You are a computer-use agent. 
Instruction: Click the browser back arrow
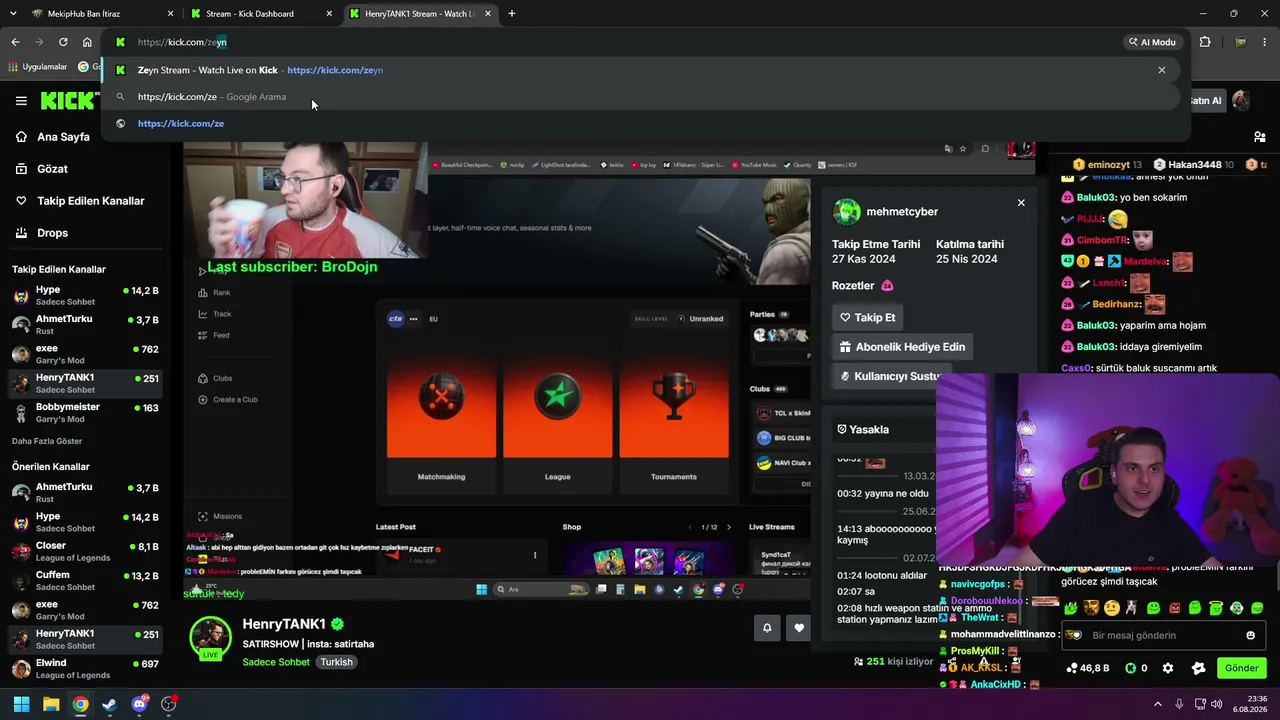tap(15, 42)
